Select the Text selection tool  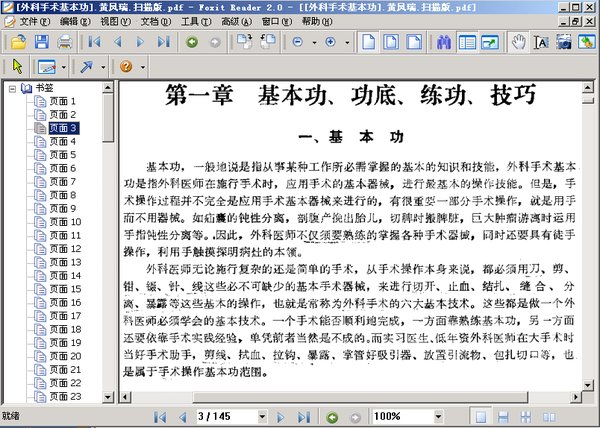pos(541,42)
